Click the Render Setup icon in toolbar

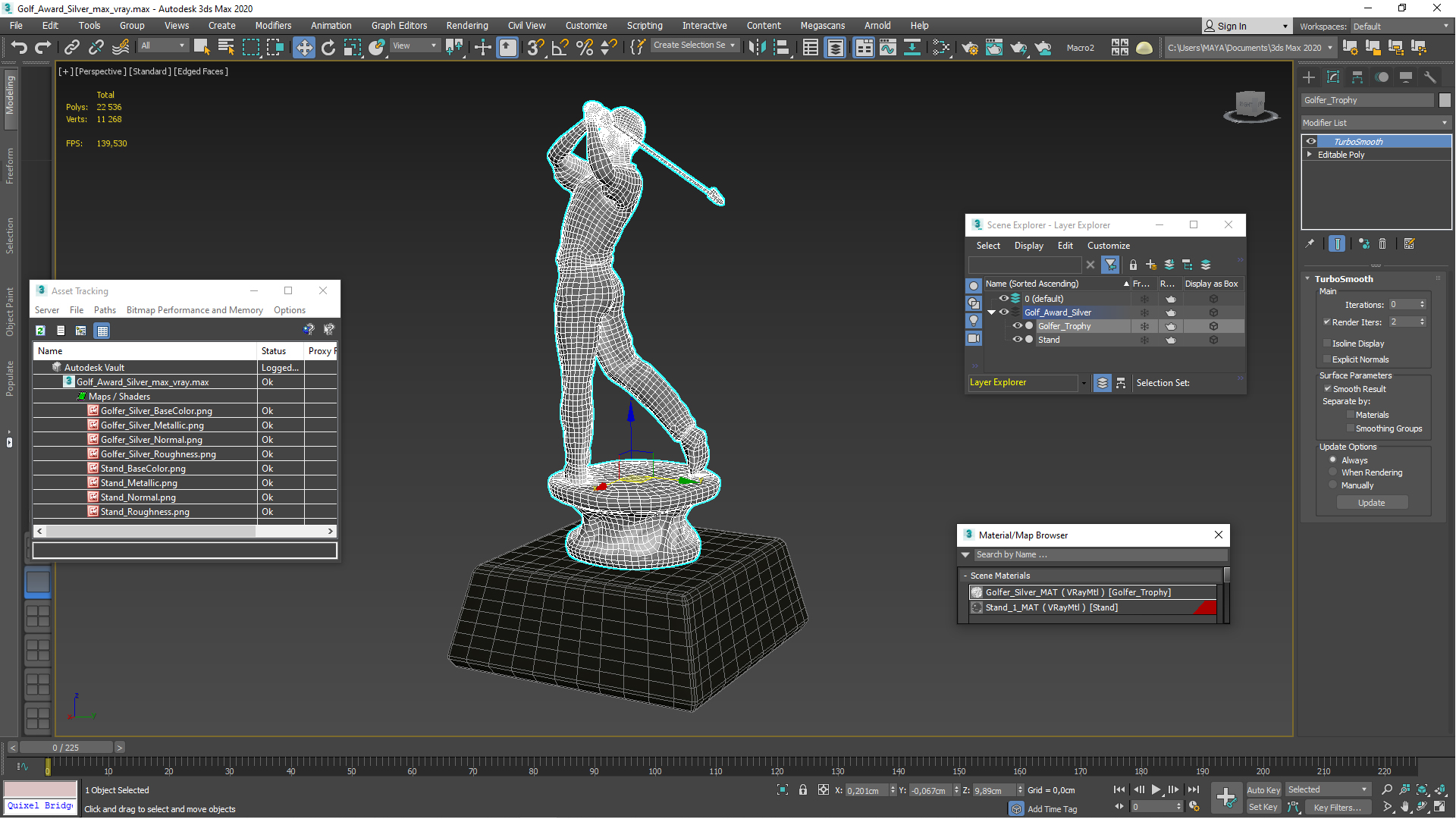click(x=966, y=48)
